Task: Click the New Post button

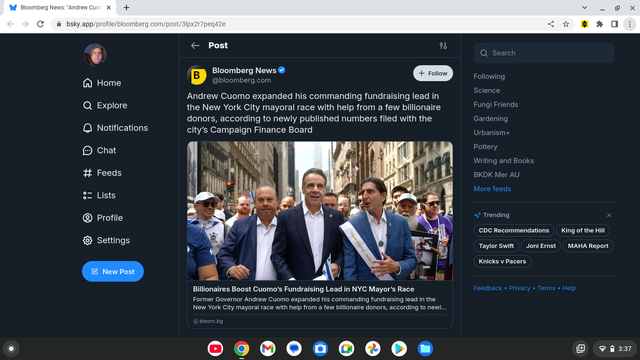Action: coord(113,271)
